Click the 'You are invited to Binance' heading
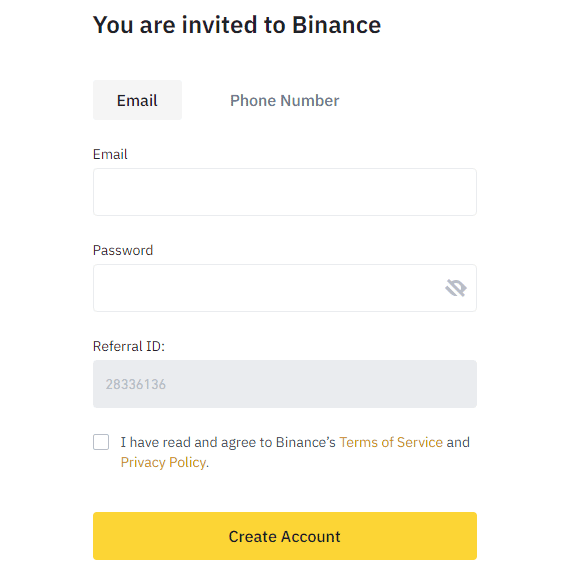The height and width of the screenshot is (581, 564). point(237,25)
